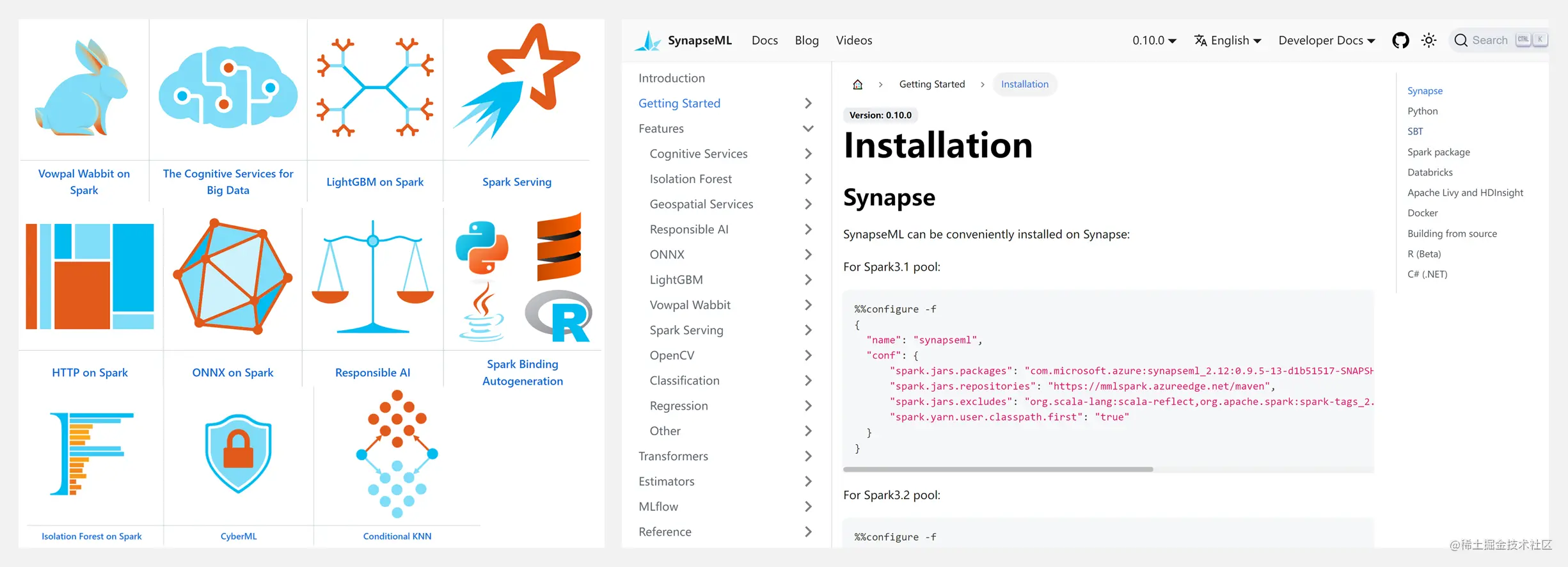
Task: Open Reference in the sidebar
Action: click(x=665, y=532)
